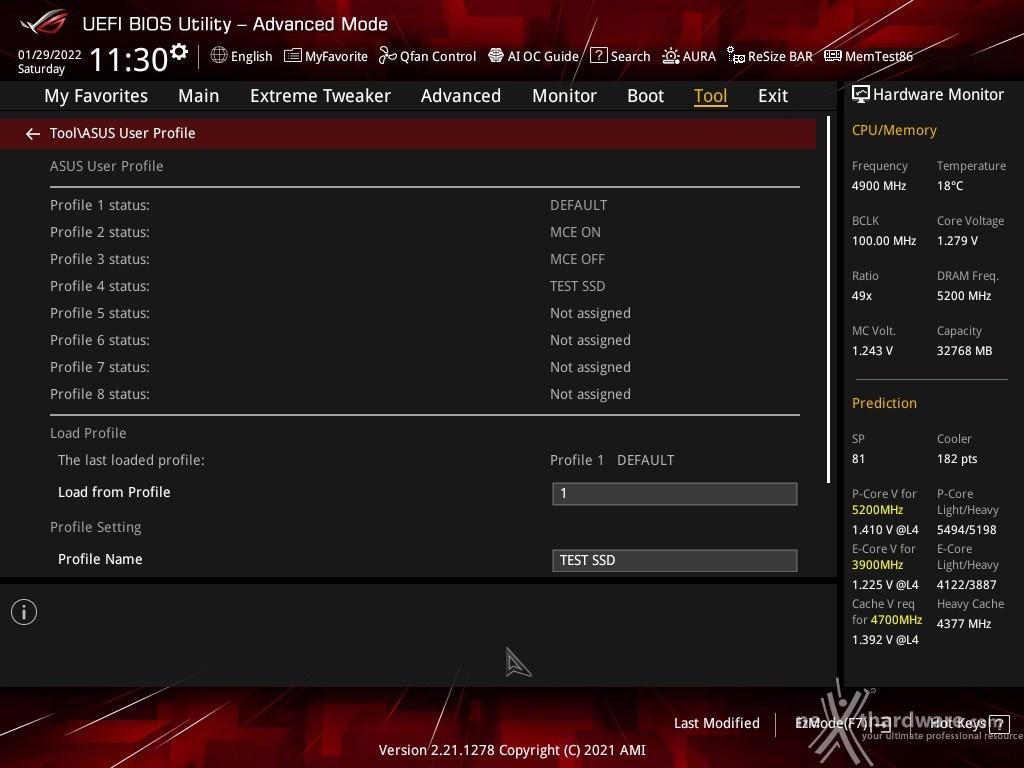The height and width of the screenshot is (768, 1024).
Task: Open Qfan Control fan icon
Action: pos(387,56)
